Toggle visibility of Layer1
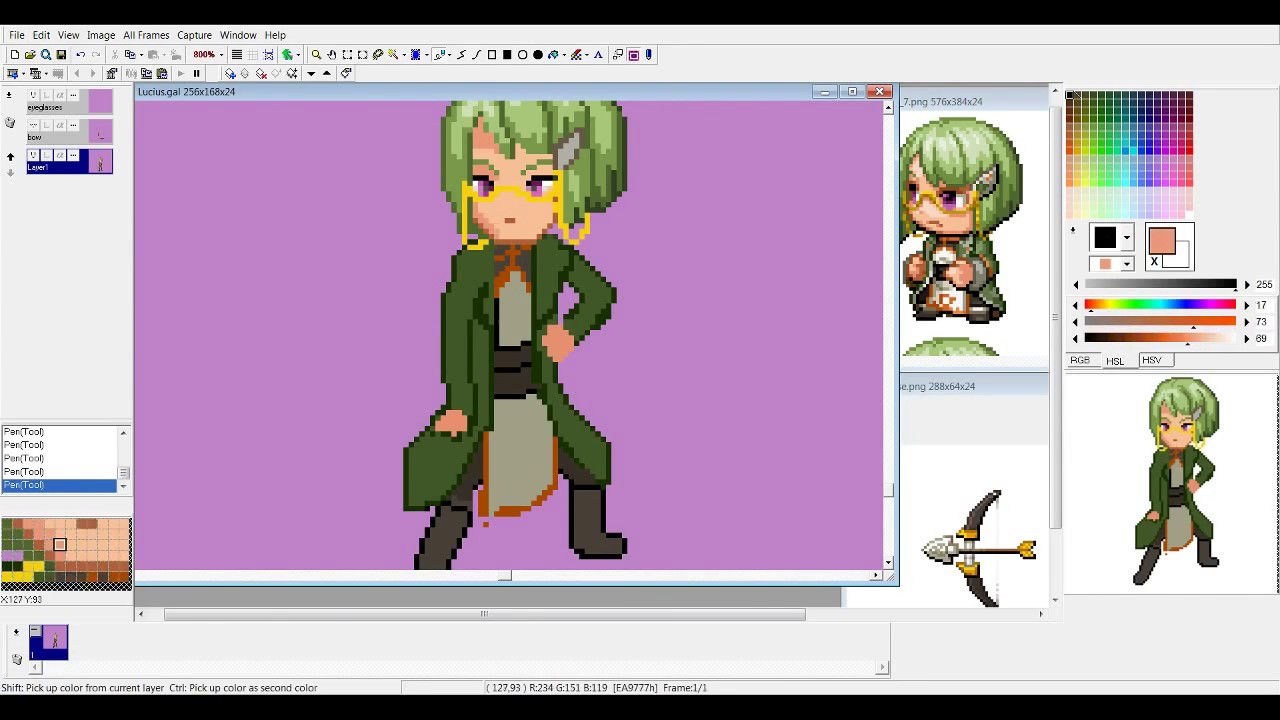 point(33,155)
